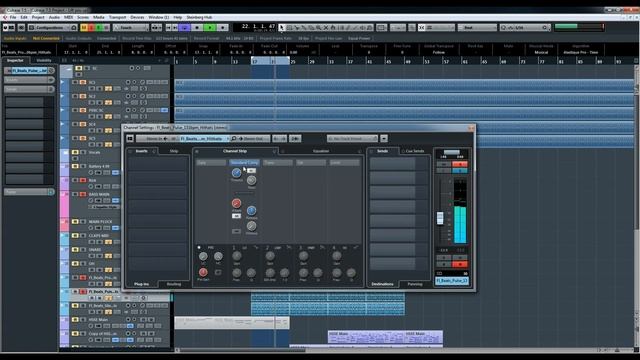Mute the MAIN PLUCK track

(75, 222)
